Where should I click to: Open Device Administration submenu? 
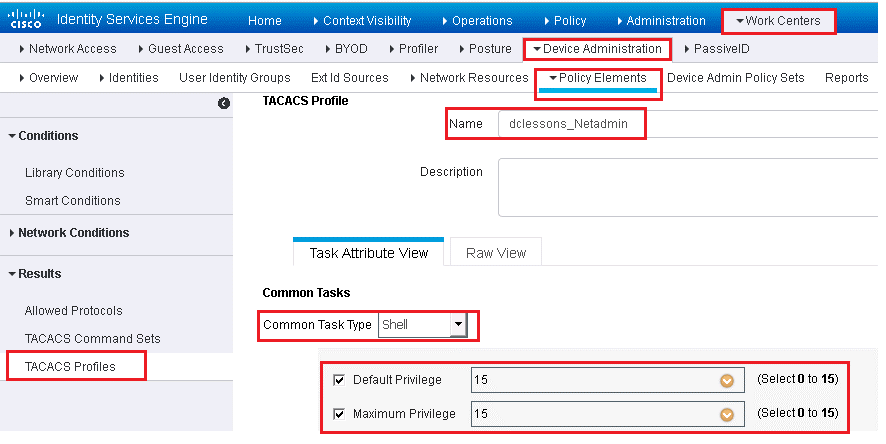597,49
